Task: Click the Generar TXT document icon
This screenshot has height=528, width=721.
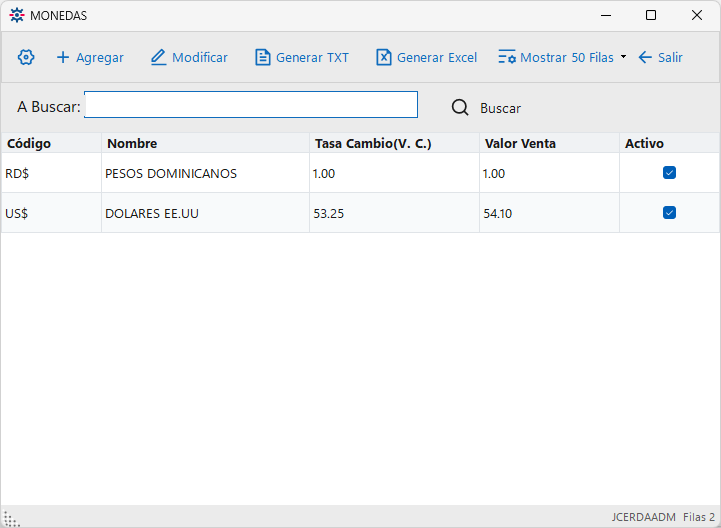Action: click(x=263, y=57)
